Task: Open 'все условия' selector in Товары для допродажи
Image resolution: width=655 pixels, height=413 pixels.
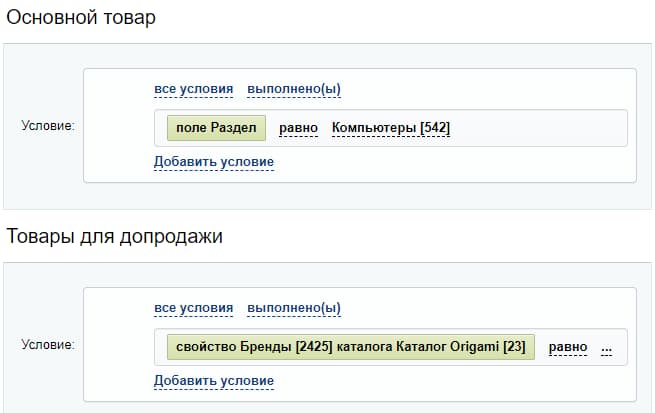Action: 193,308
